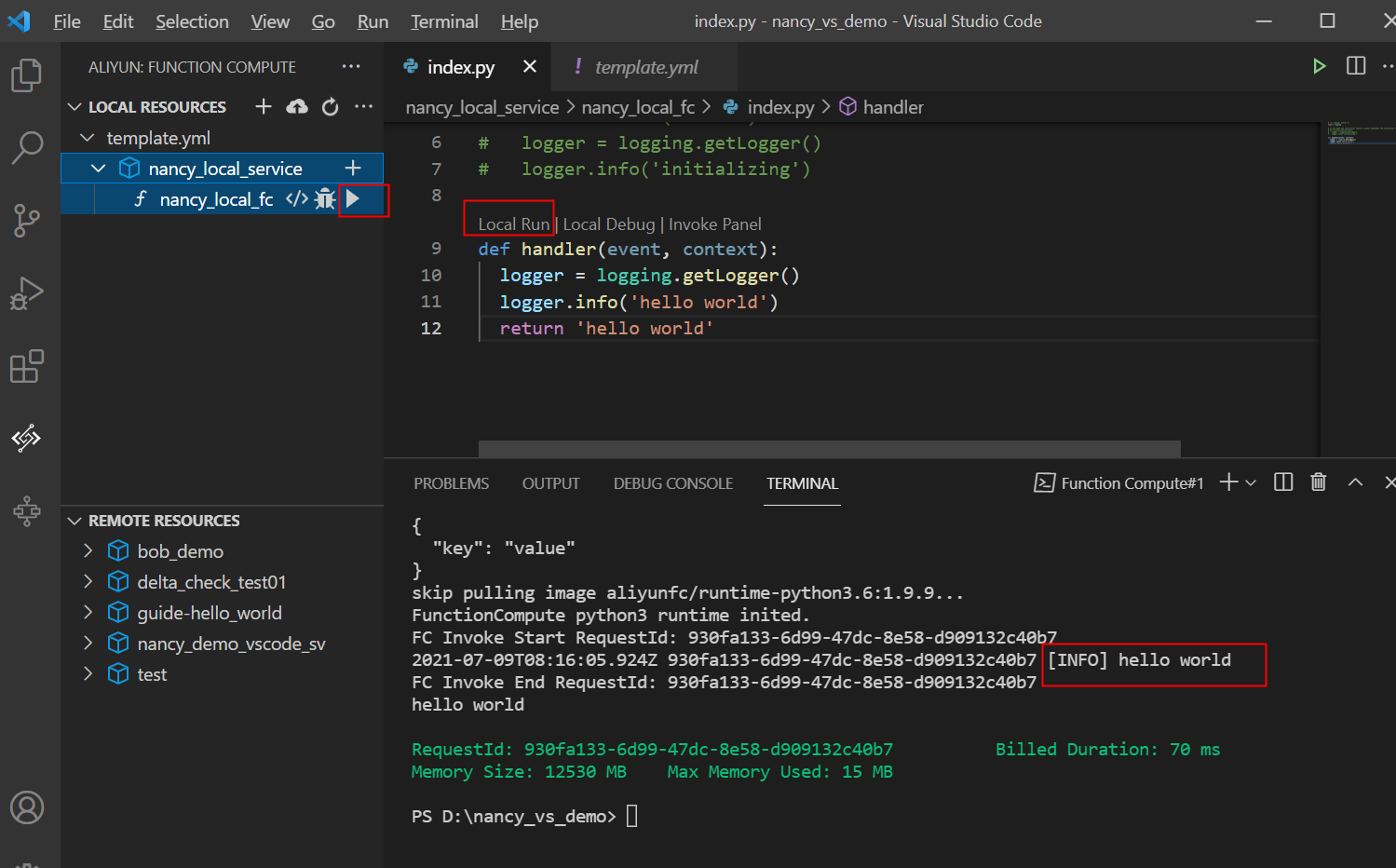Open Run and Debug view
1396x868 pixels.
point(26,293)
